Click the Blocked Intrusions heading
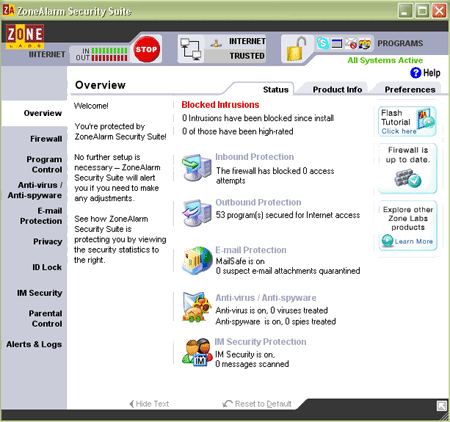 pos(220,105)
